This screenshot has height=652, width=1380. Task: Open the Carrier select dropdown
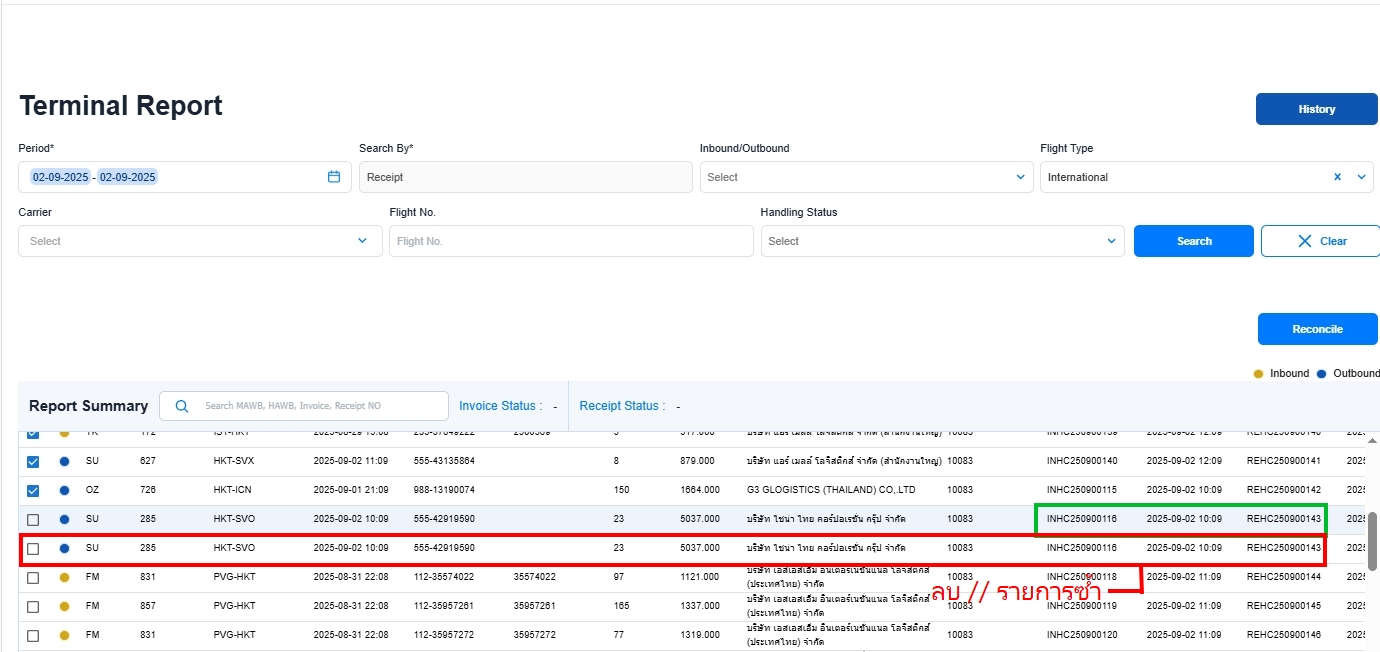pos(362,241)
